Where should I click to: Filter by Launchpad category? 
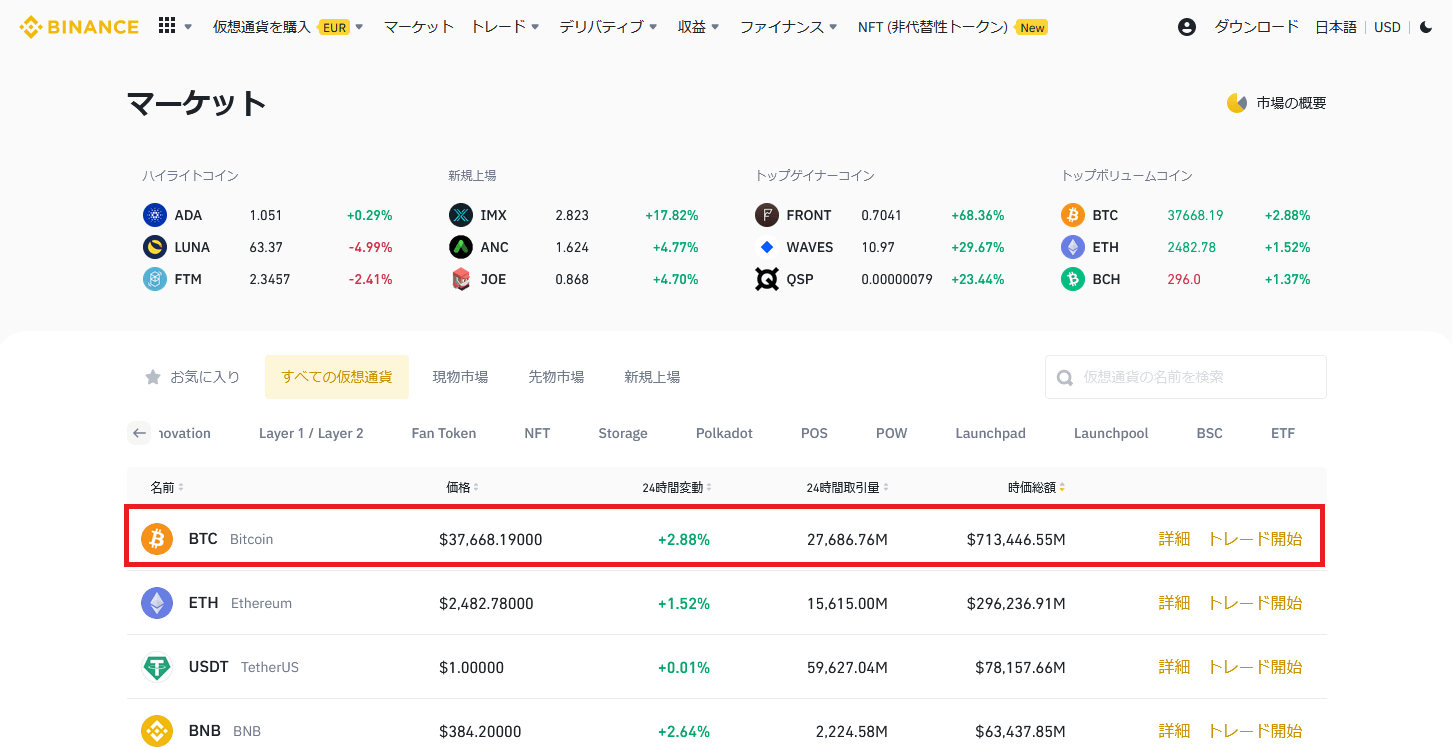click(990, 433)
